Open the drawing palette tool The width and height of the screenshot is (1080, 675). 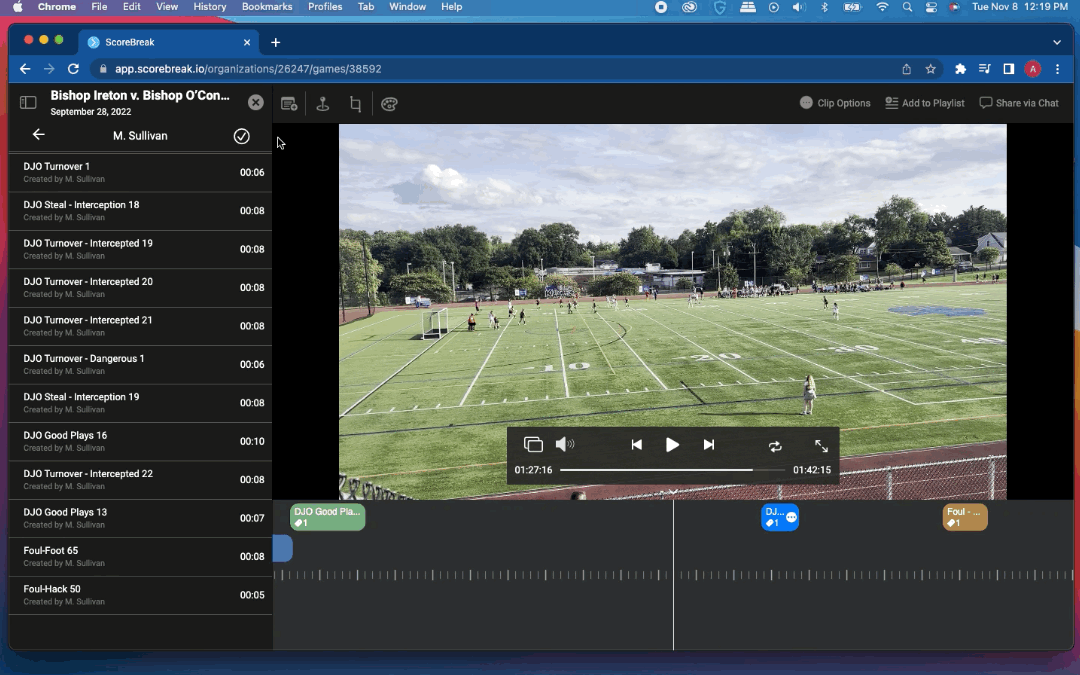point(389,104)
